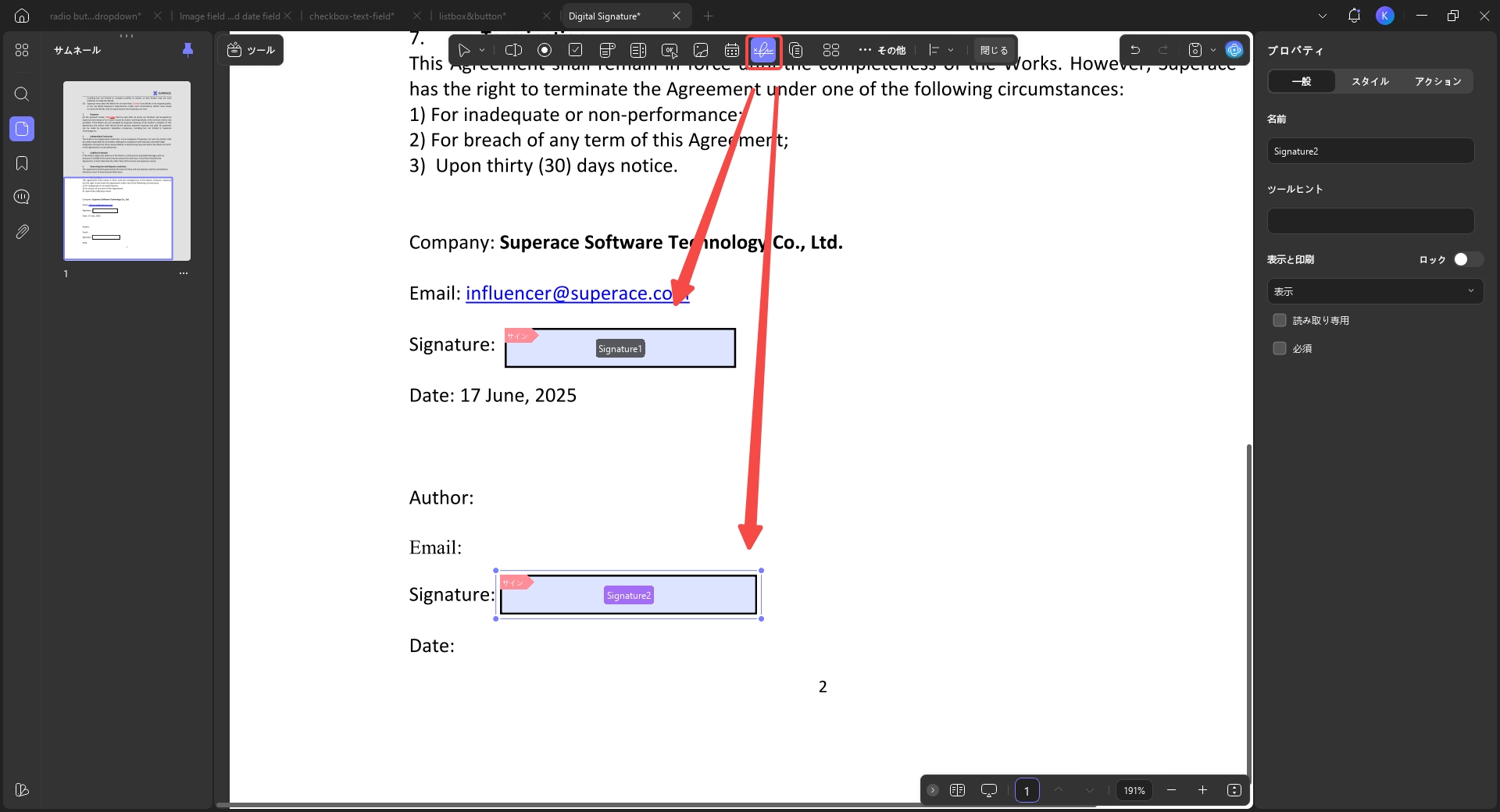Click the home icon in title bar
Viewport: 1500px width, 812px height.
click(22, 16)
